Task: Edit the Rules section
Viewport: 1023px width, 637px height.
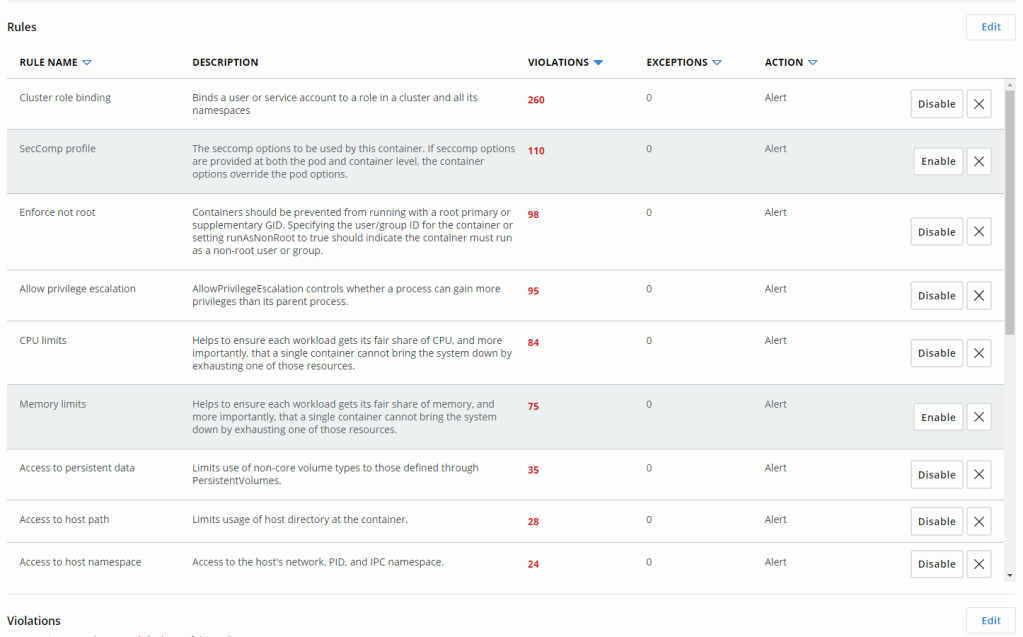Action: pos(990,27)
